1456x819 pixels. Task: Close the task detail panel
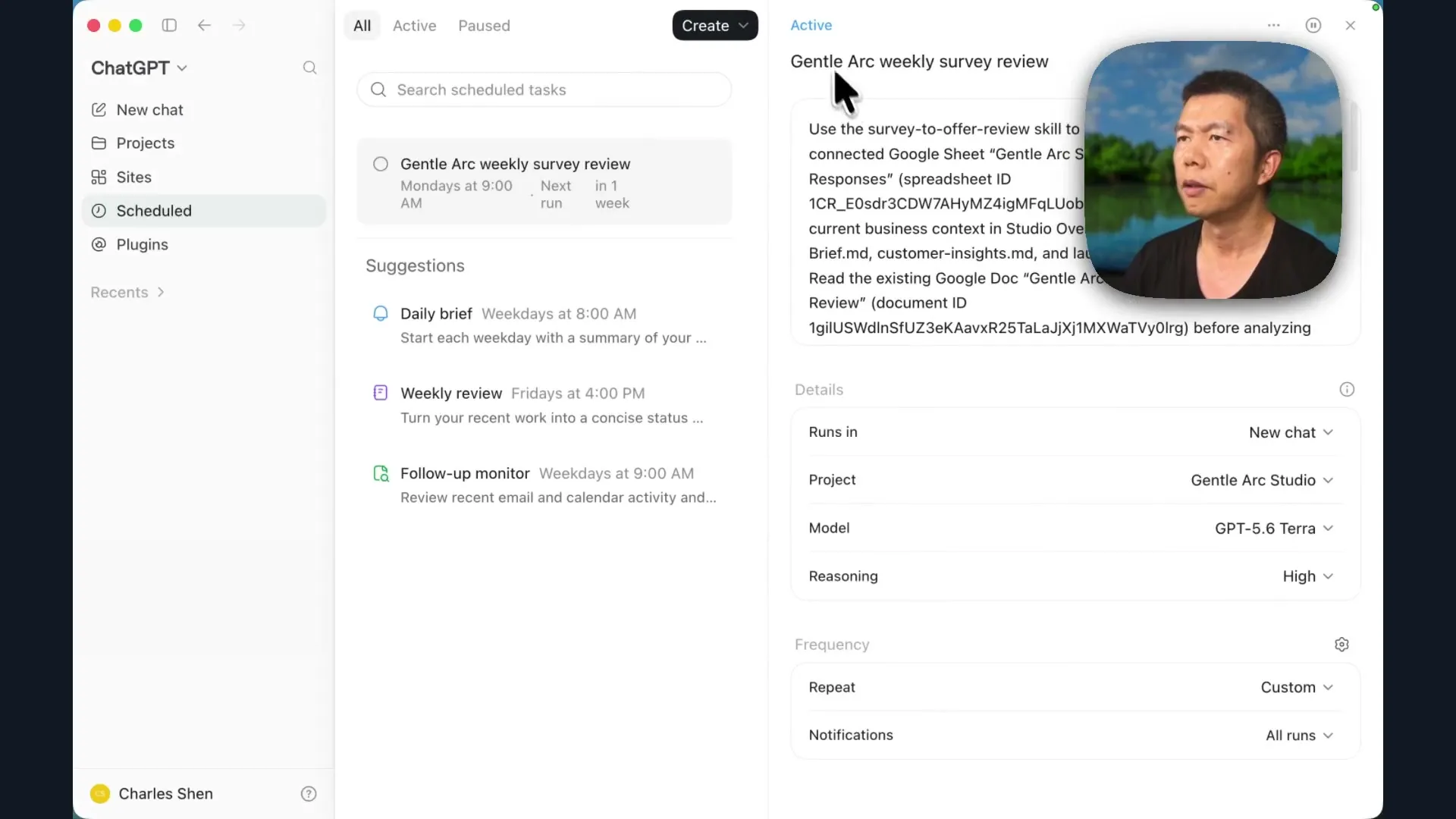tap(1351, 25)
